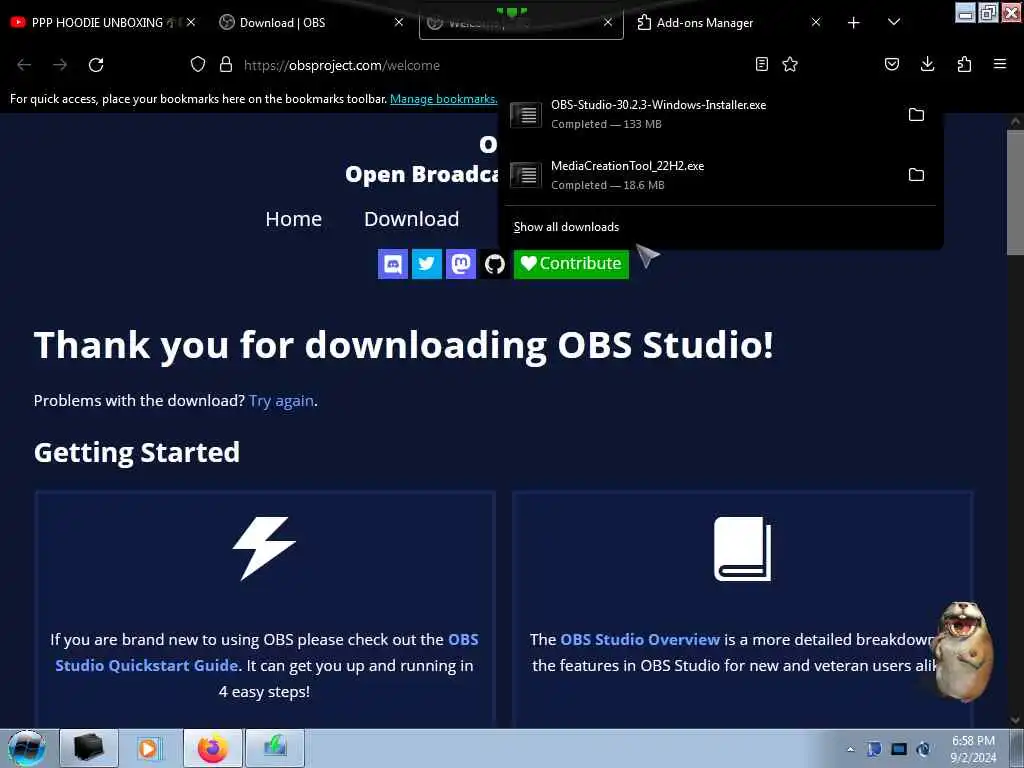Open the Firefox taskbar icon
This screenshot has height=768, width=1024.
pos(213,748)
